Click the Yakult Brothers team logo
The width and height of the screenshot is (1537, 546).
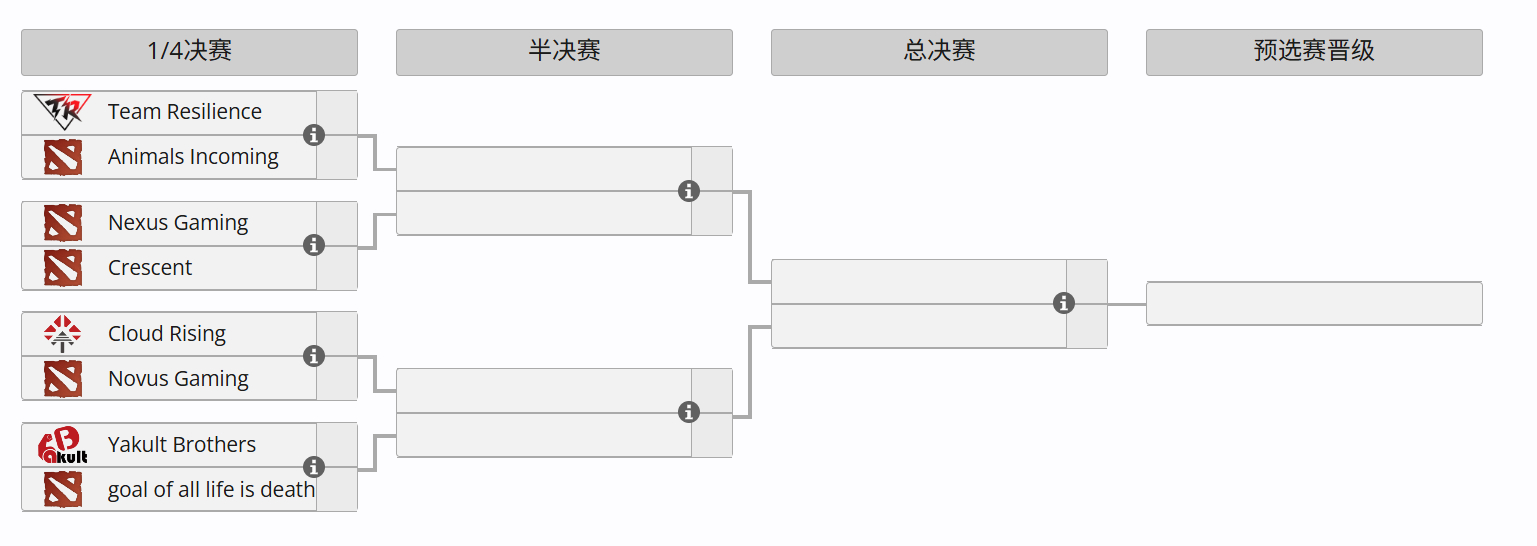[62, 445]
